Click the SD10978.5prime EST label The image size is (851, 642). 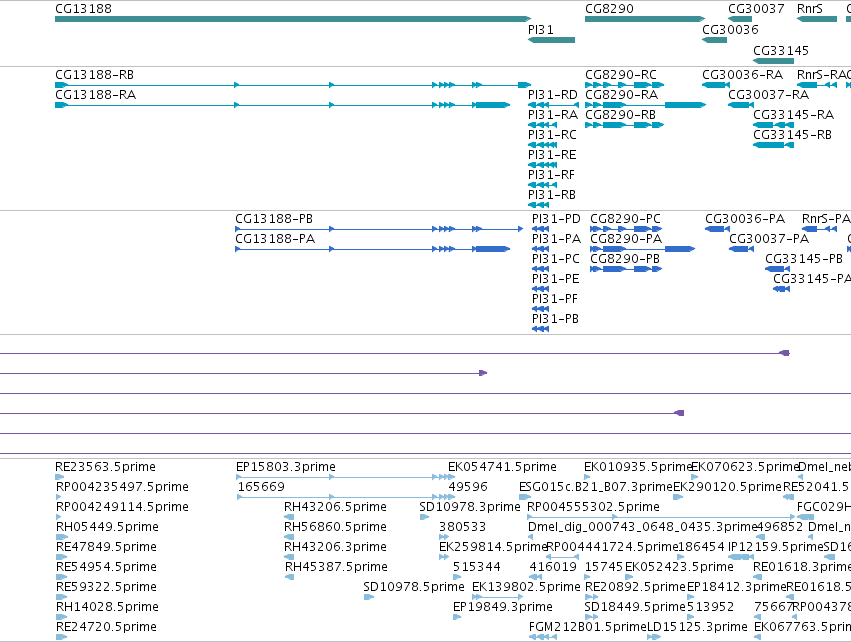point(414,587)
